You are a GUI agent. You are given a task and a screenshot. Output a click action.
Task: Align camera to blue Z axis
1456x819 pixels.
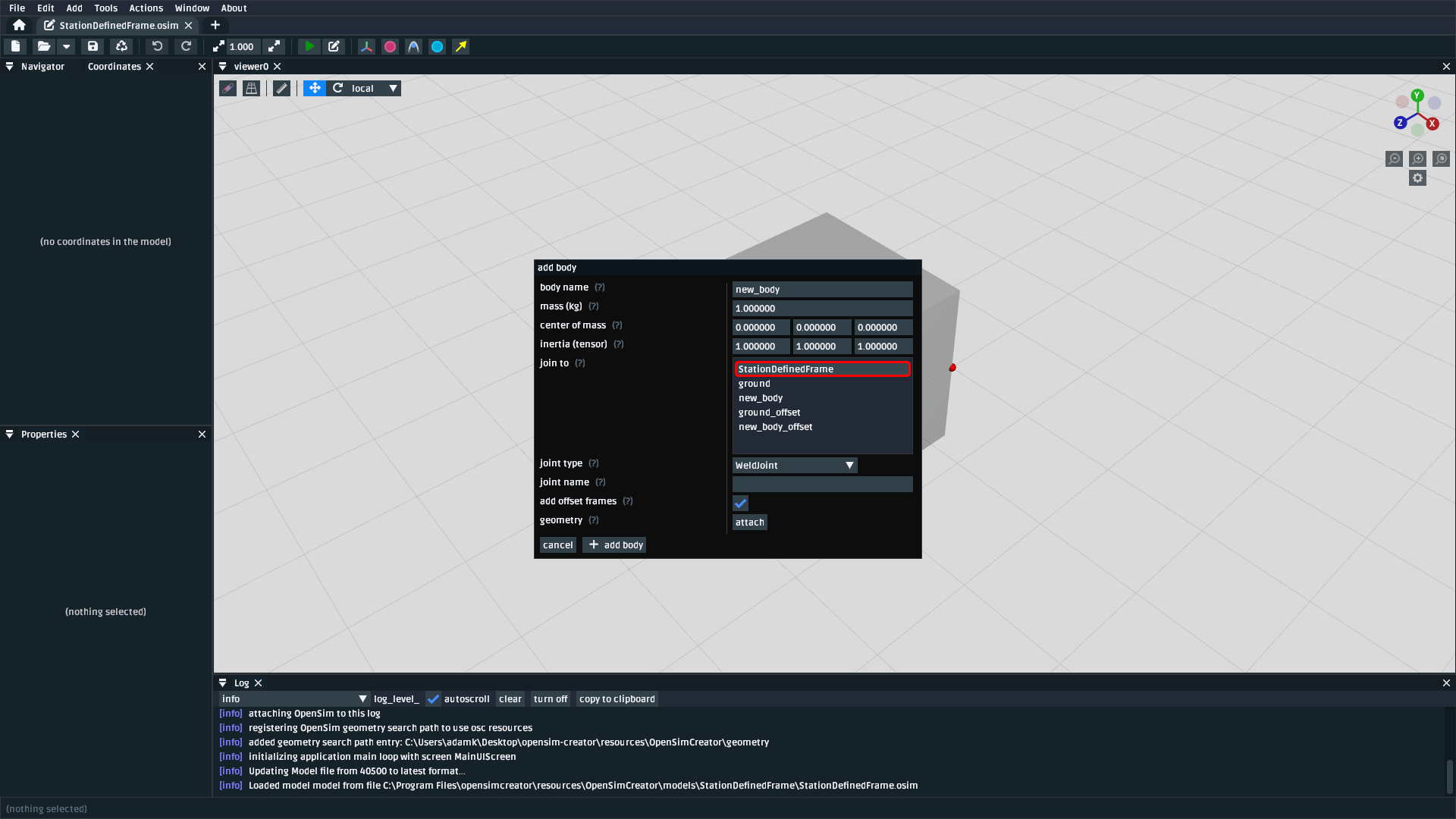point(1400,123)
